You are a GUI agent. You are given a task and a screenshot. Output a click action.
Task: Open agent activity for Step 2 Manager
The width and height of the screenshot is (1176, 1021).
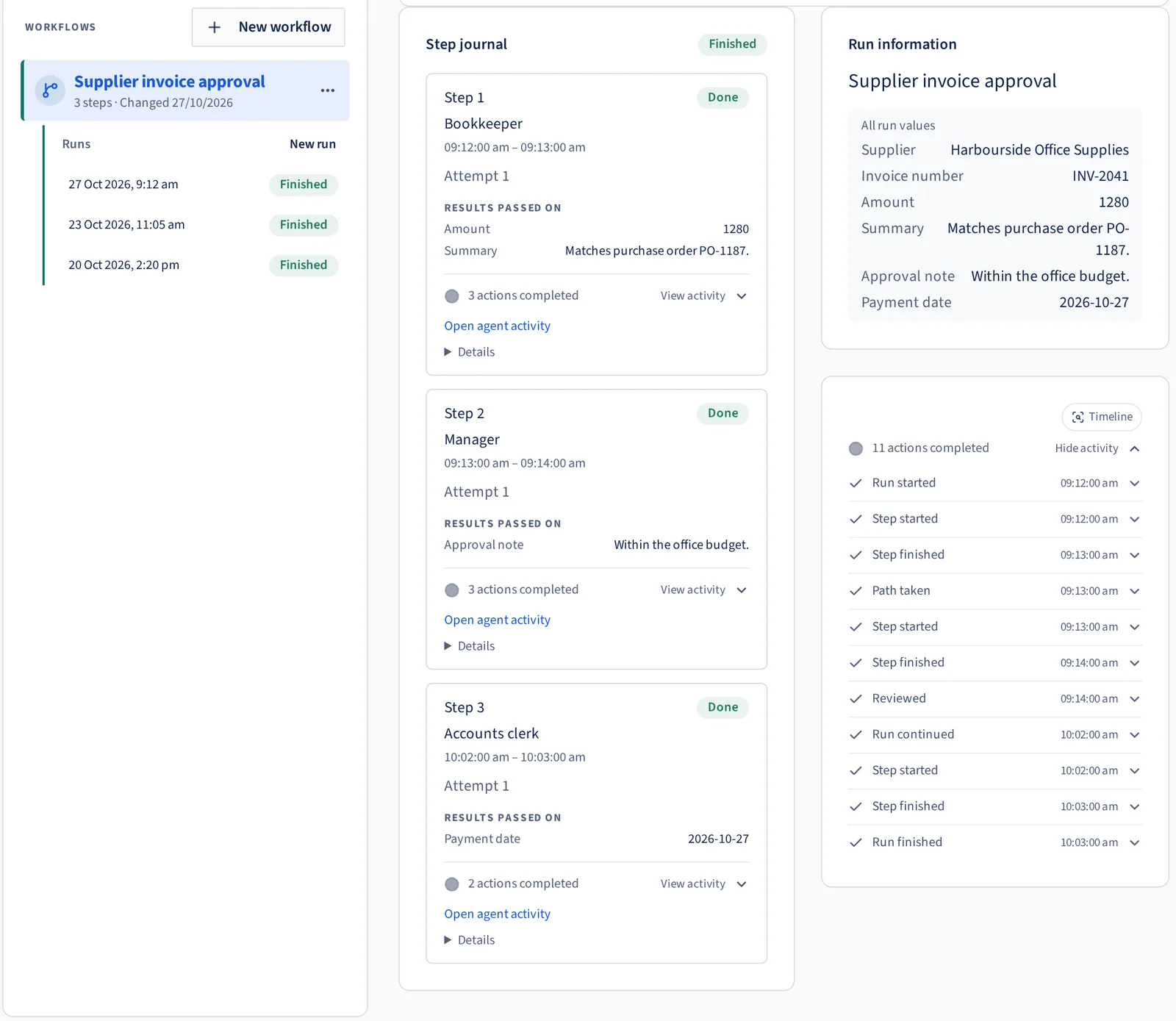[497, 620]
